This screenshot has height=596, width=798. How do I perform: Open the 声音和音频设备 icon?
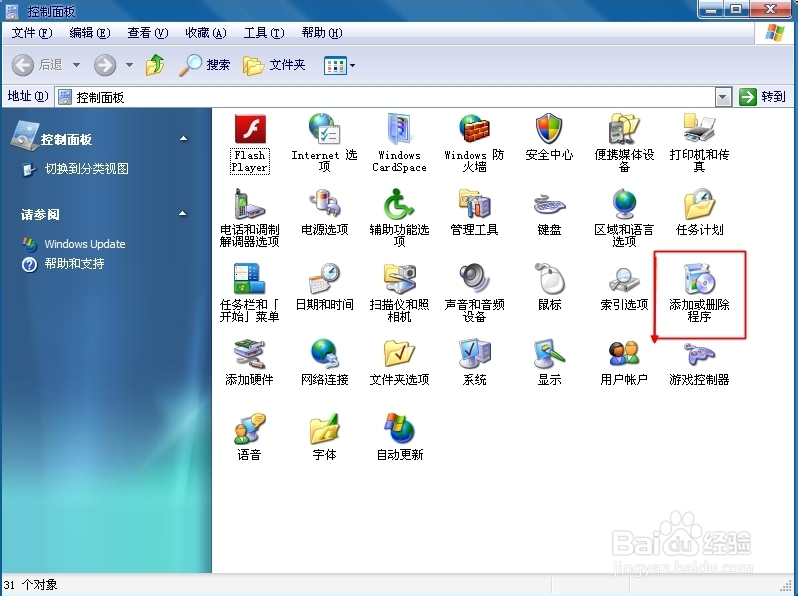pos(474,279)
